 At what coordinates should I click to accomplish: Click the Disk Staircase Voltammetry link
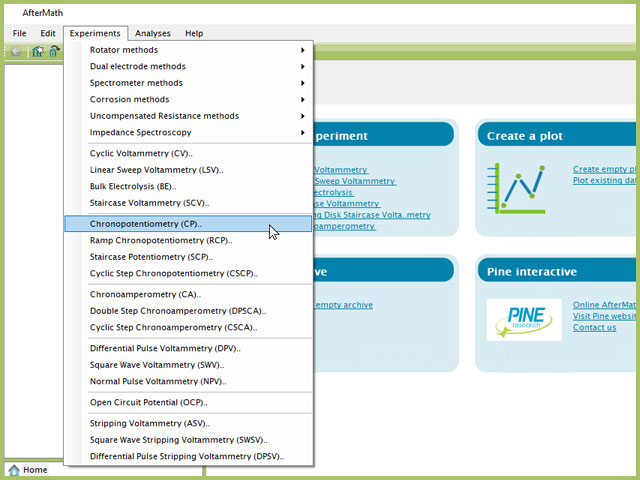tap(372, 215)
